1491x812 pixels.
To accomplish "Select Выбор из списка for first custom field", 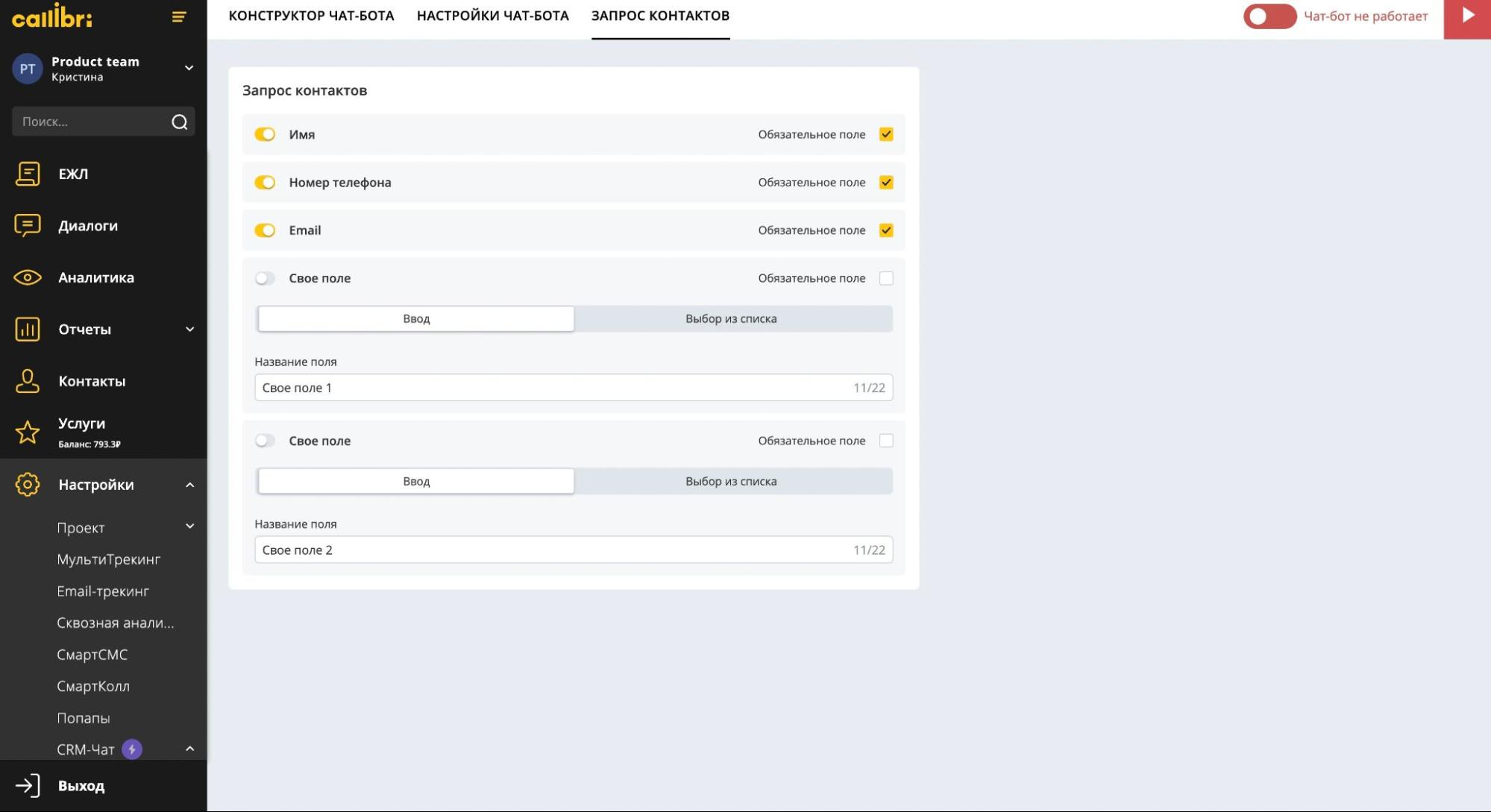I will coord(731,319).
